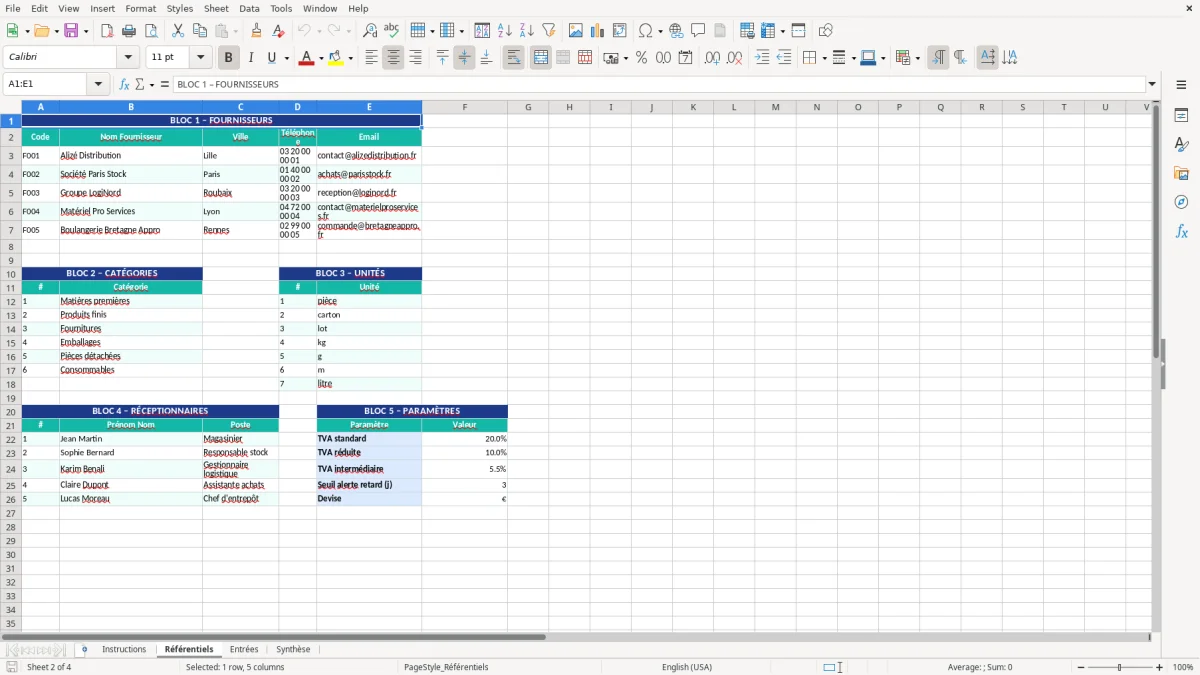This screenshot has width=1200, height=675.
Task: Click column F header
Action: click(x=464, y=107)
